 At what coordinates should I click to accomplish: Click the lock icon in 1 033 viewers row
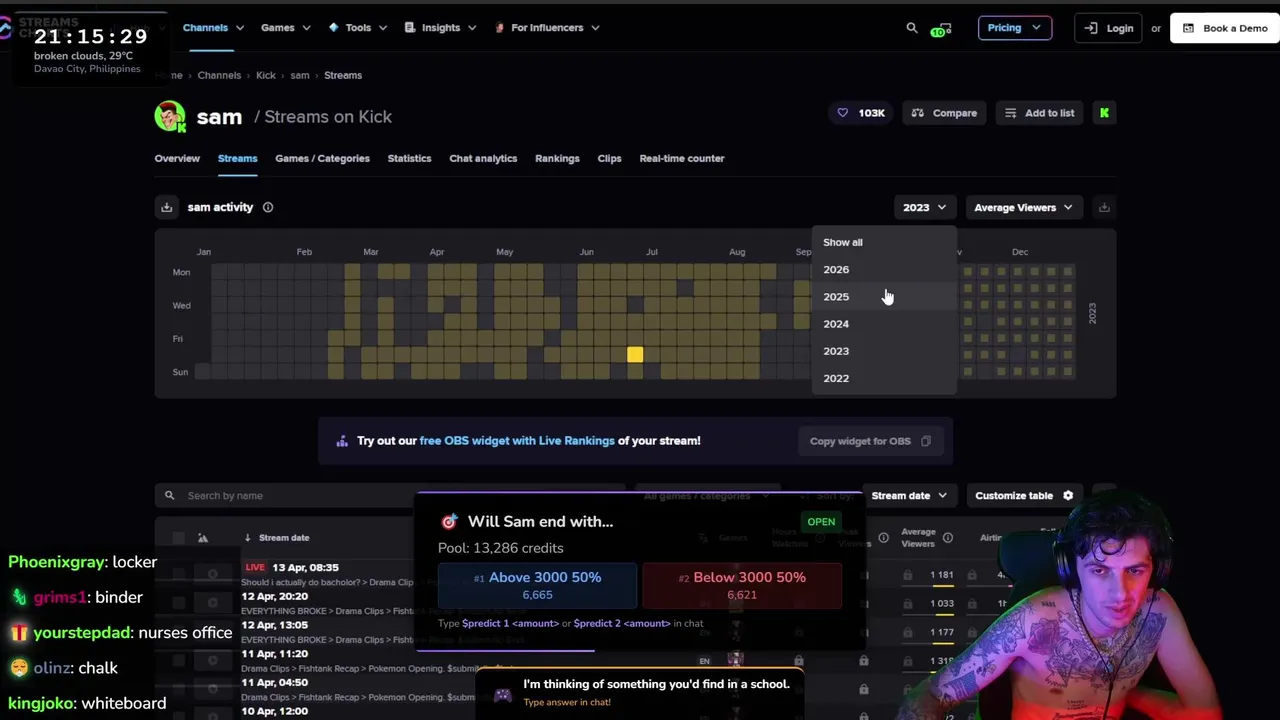click(x=907, y=603)
